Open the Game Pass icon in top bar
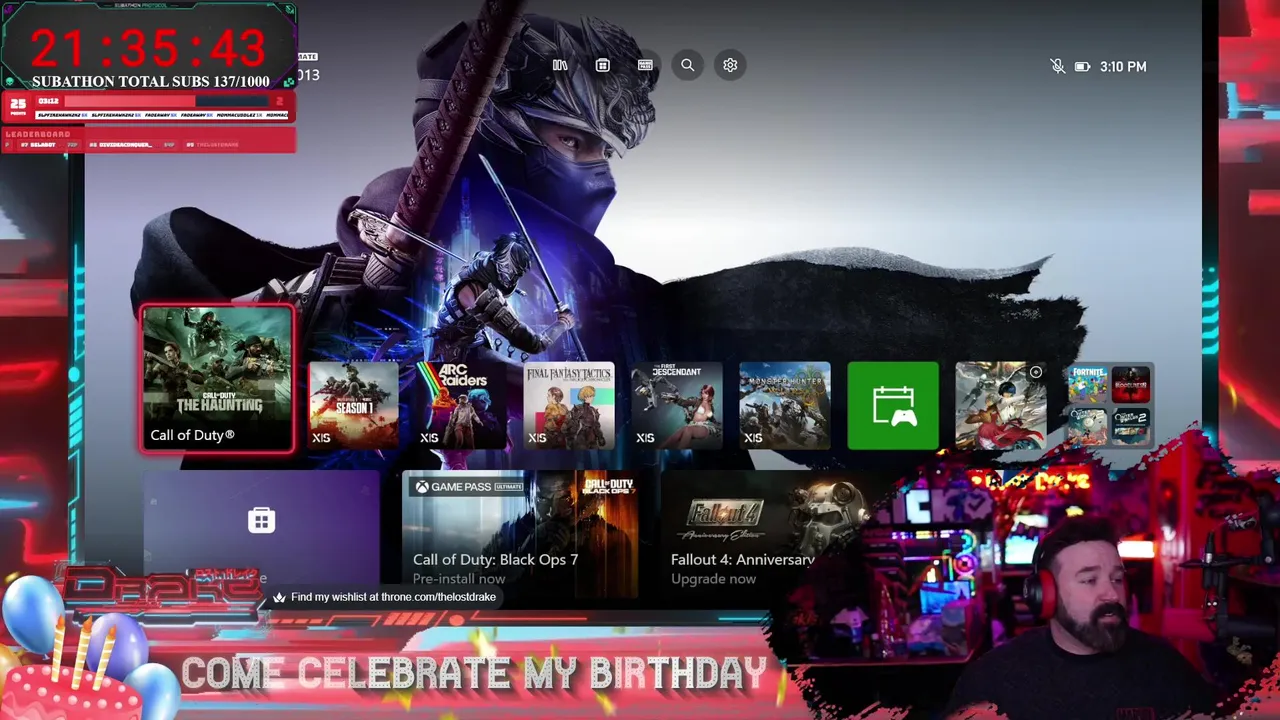The width and height of the screenshot is (1280, 720). coord(645,65)
